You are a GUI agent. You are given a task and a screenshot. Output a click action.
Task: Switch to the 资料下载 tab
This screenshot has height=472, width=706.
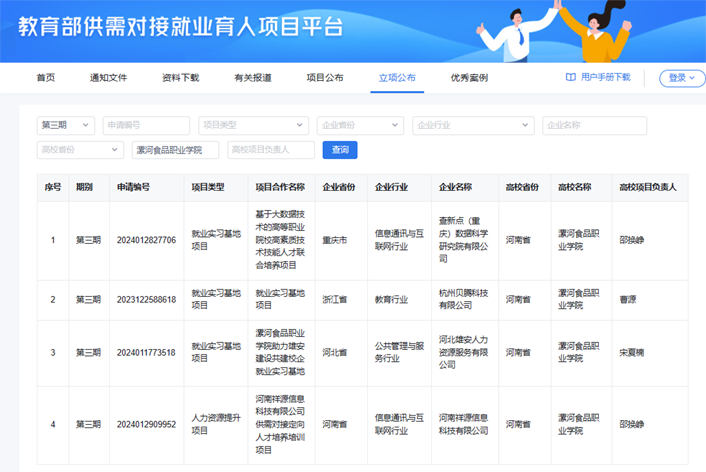point(180,78)
